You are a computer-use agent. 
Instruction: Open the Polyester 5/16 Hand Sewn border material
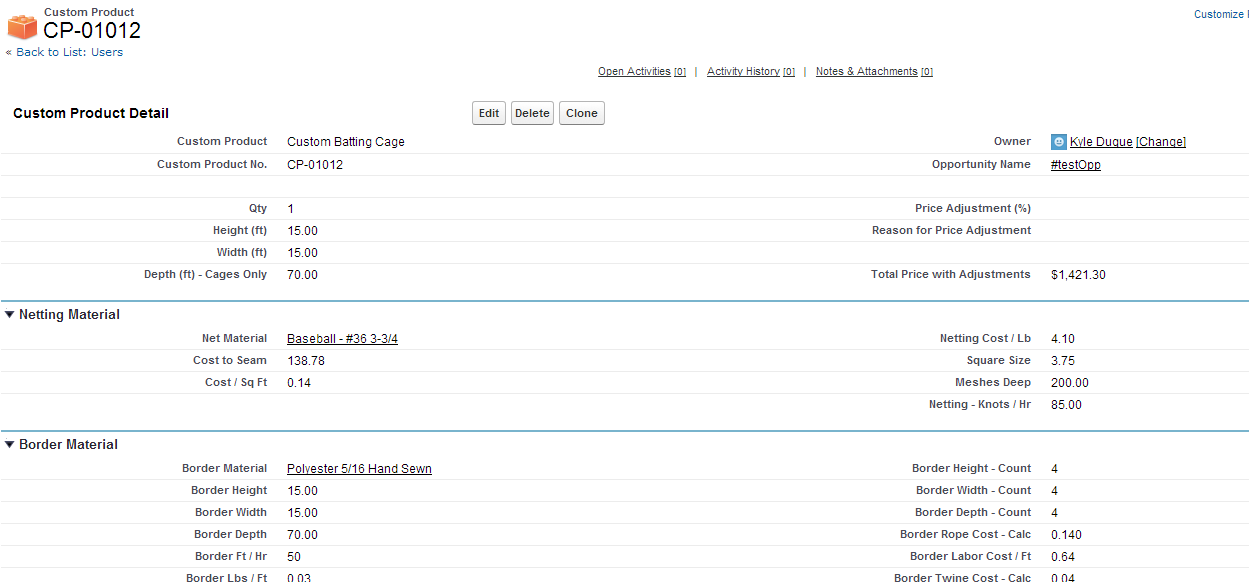pyautogui.click(x=359, y=469)
